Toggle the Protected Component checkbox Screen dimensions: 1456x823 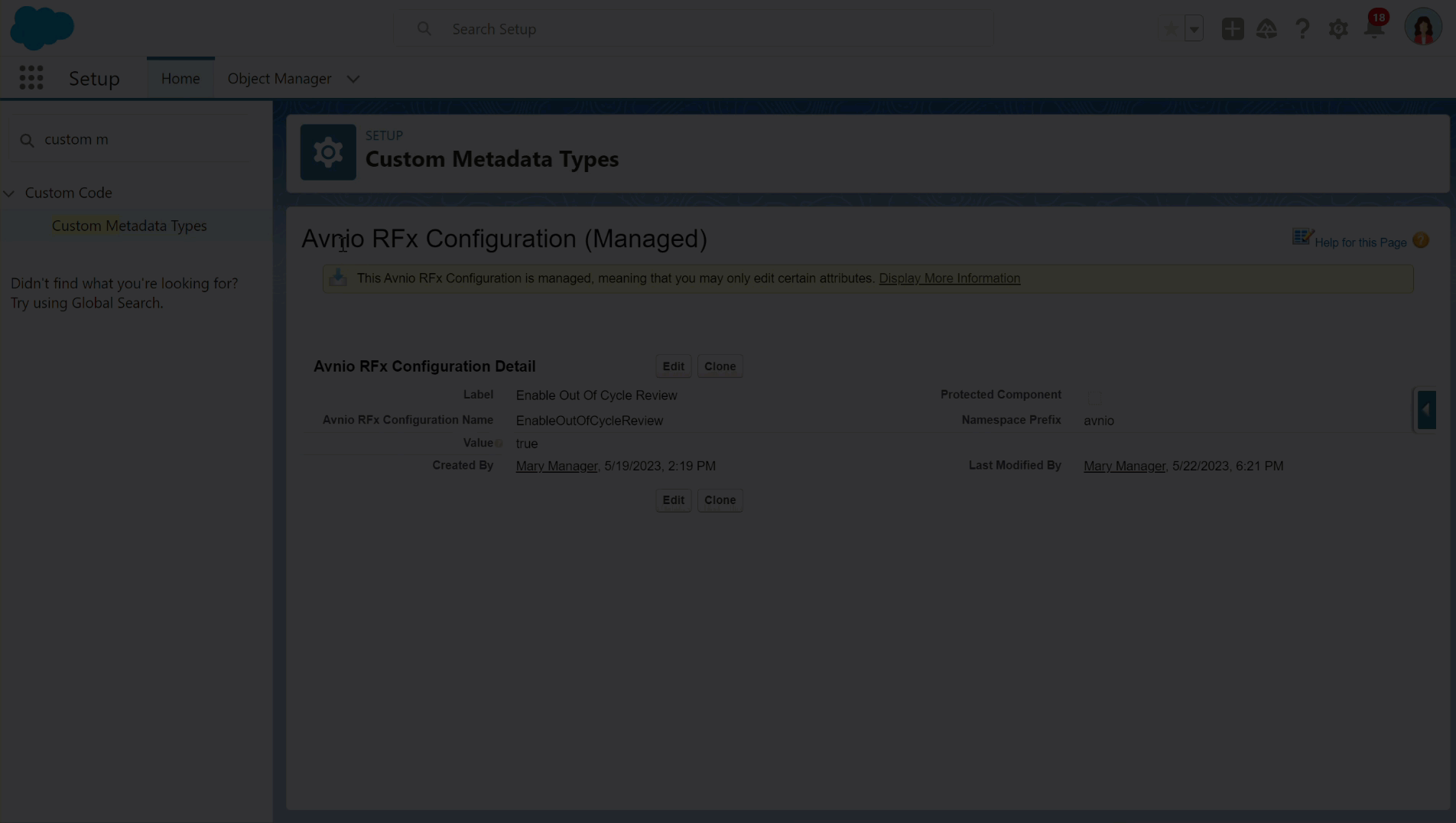tap(1094, 398)
